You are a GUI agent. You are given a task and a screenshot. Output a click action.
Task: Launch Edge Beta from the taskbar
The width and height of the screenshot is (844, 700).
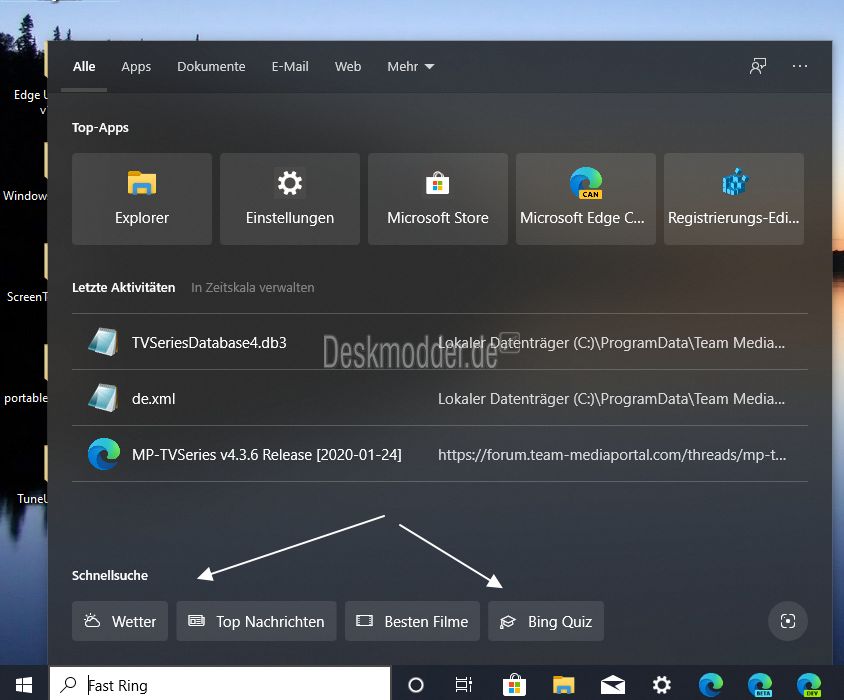759,685
